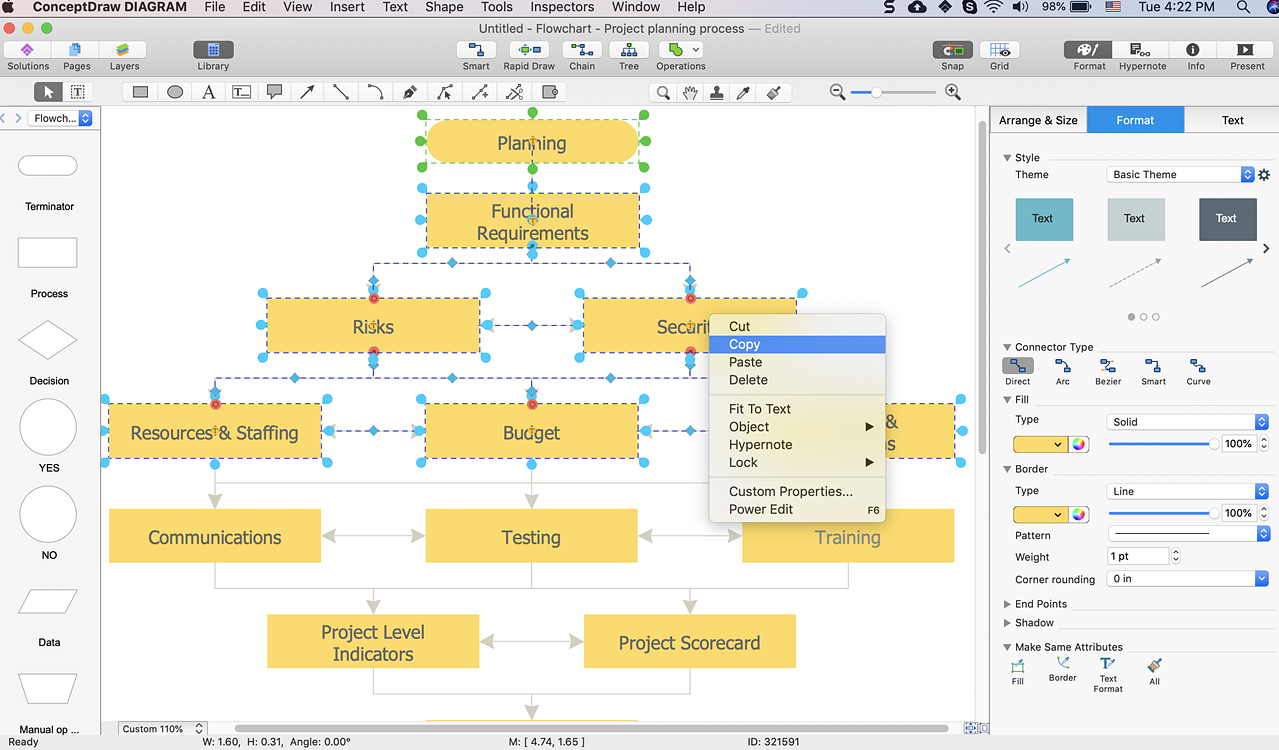Click the Chain connector tool

point(582,50)
